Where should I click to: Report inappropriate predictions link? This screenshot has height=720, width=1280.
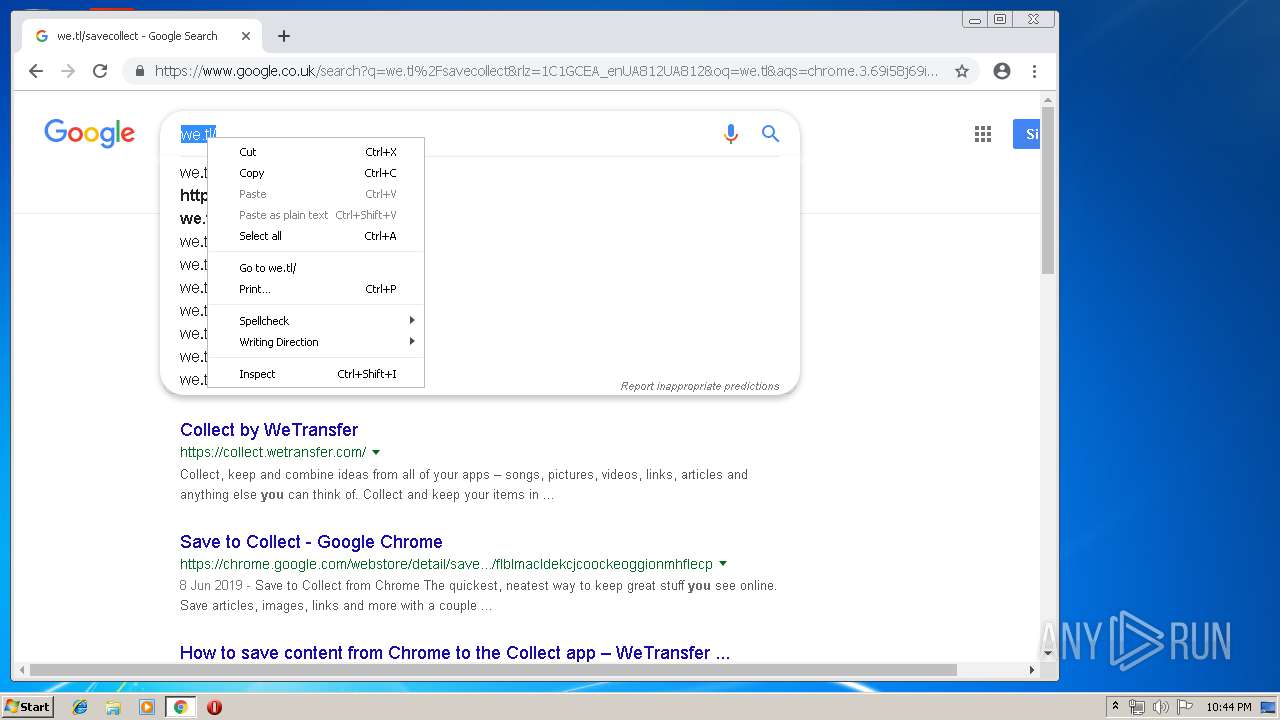[x=700, y=386]
